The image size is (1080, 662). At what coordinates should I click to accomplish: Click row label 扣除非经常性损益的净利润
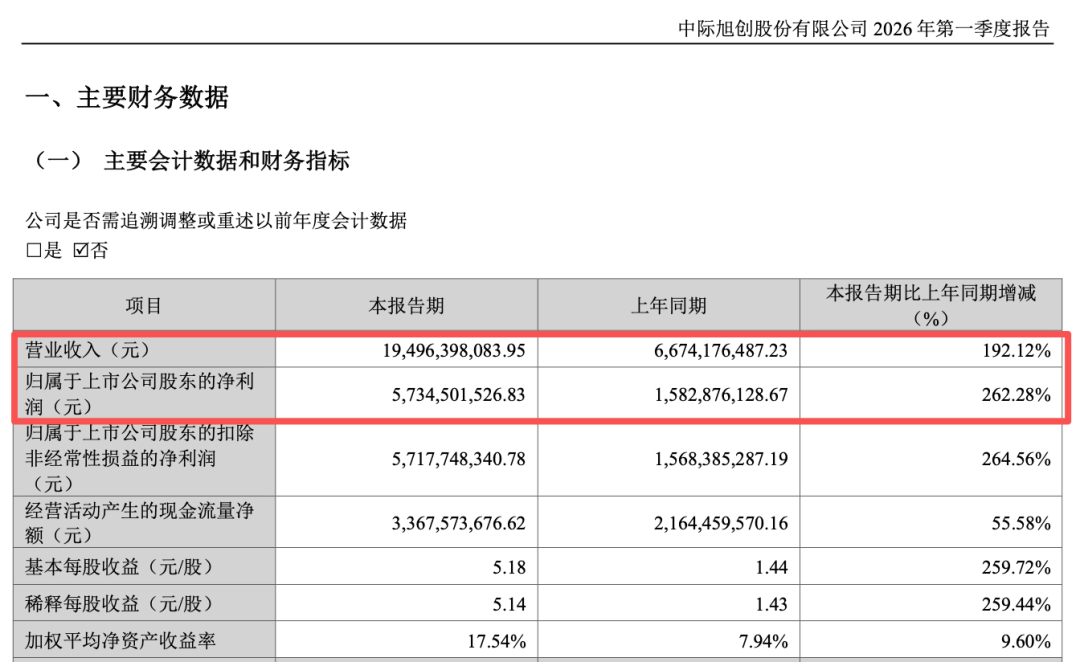140,459
